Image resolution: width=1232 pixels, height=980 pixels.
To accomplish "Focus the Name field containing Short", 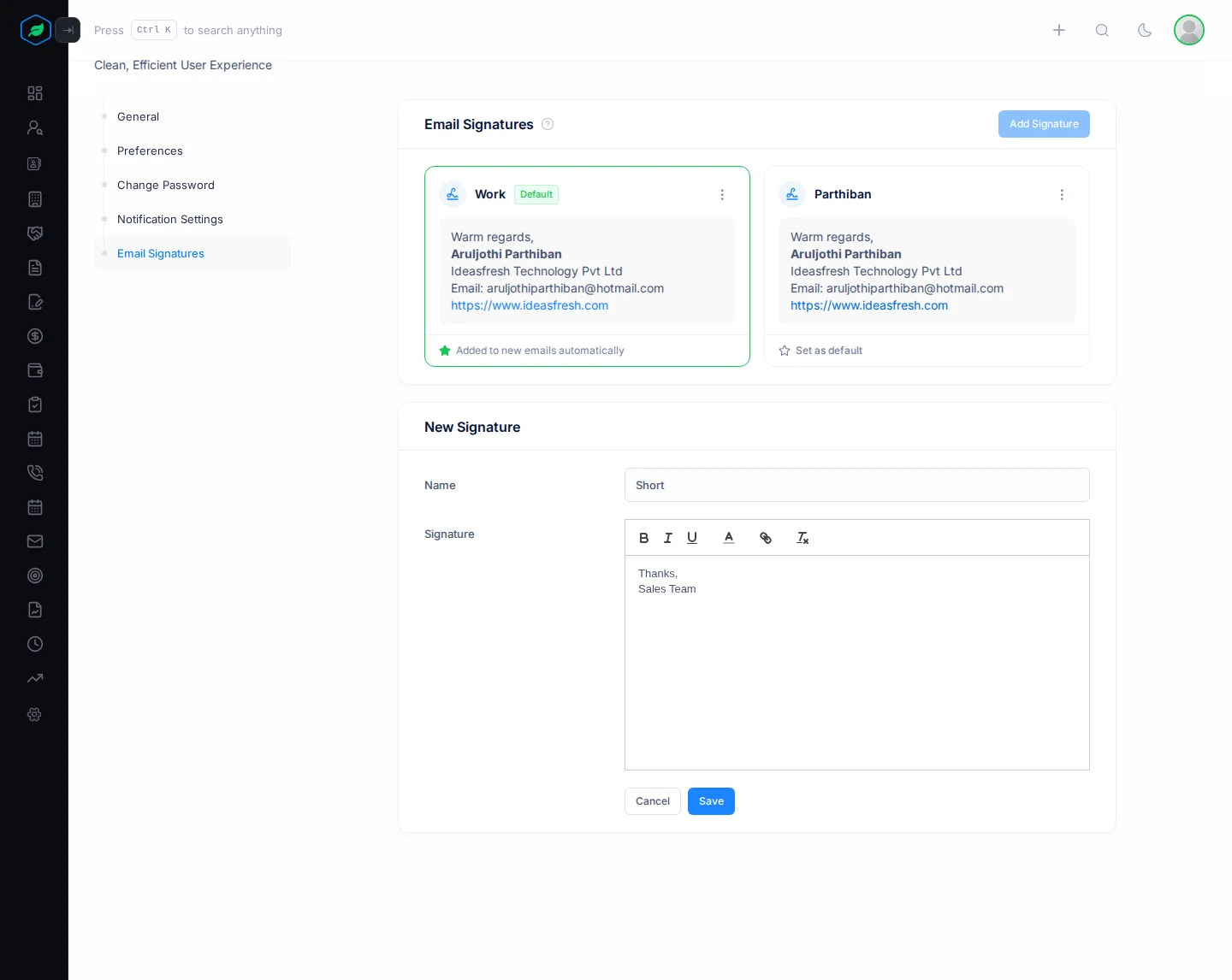I will point(857,485).
